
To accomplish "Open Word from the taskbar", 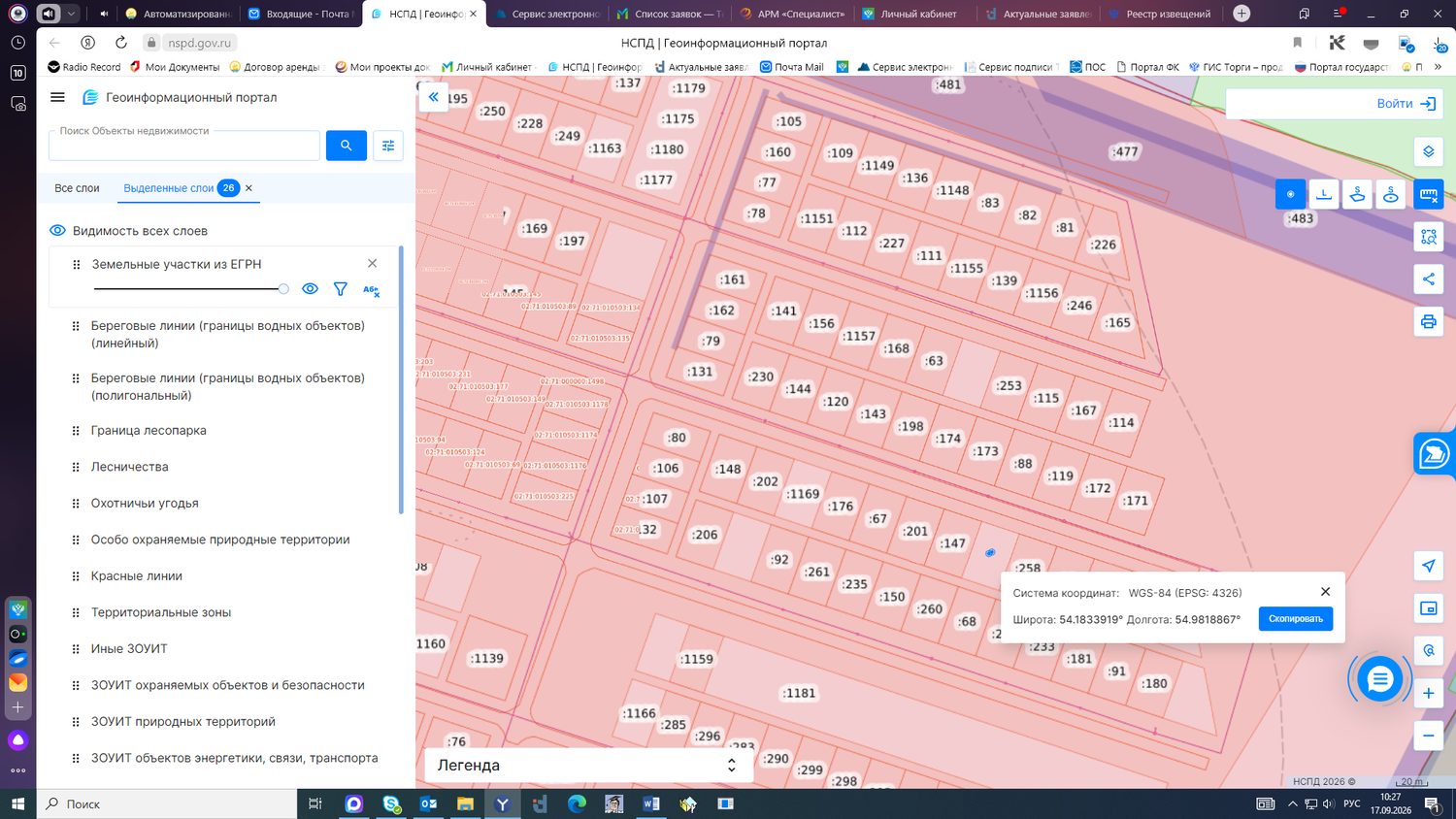I will (650, 803).
